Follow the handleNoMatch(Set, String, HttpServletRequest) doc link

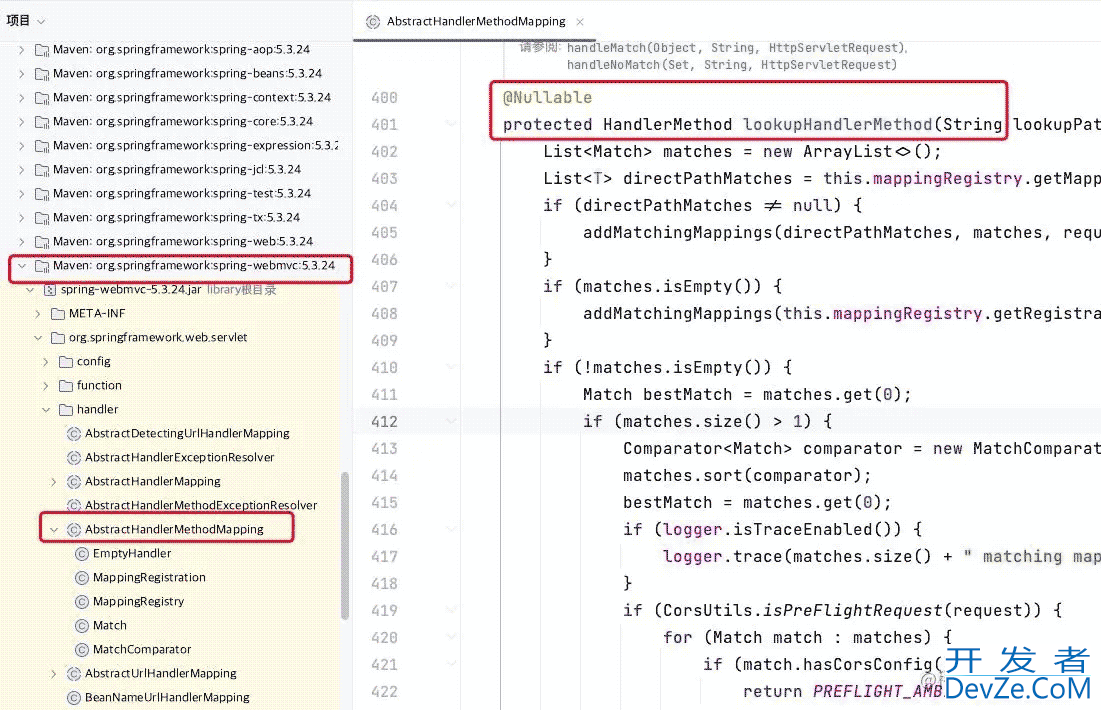(x=732, y=65)
